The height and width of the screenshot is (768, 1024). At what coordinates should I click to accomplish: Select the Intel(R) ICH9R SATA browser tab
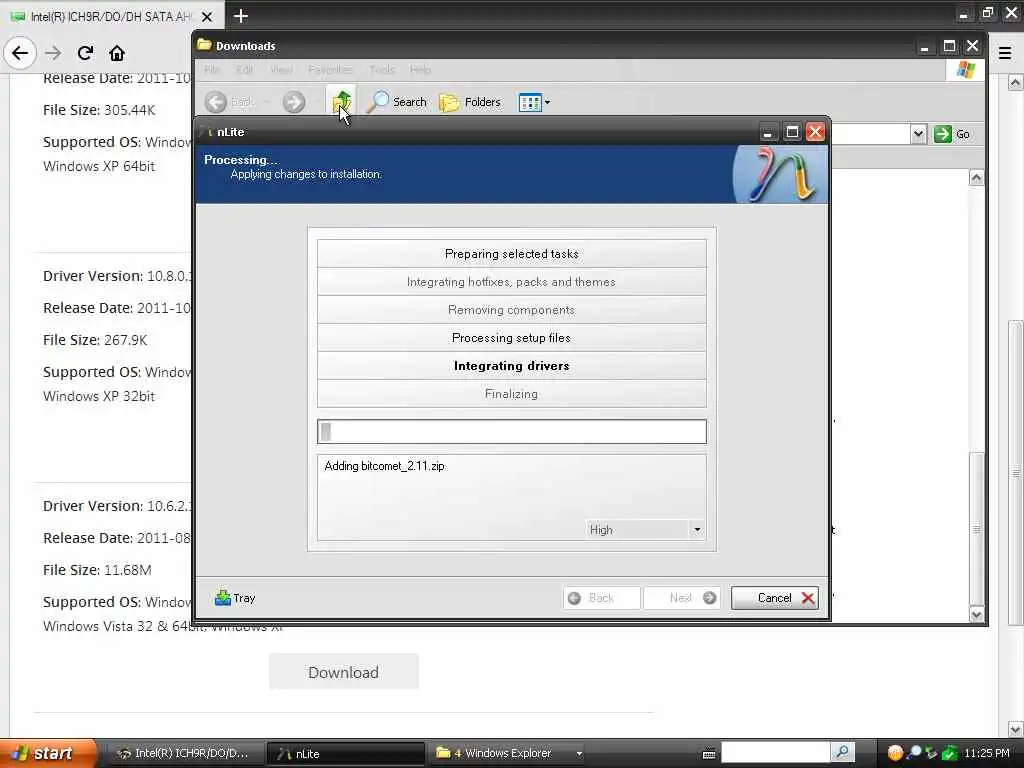(111, 16)
